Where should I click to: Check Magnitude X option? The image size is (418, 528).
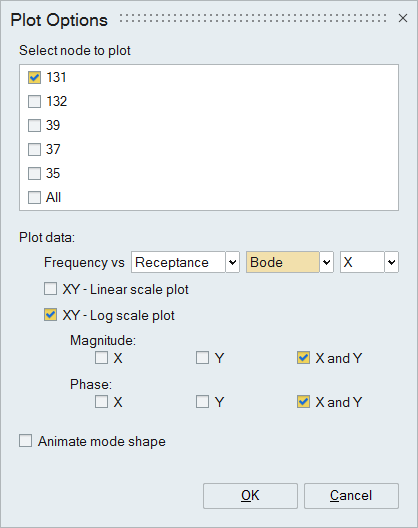click(101, 358)
